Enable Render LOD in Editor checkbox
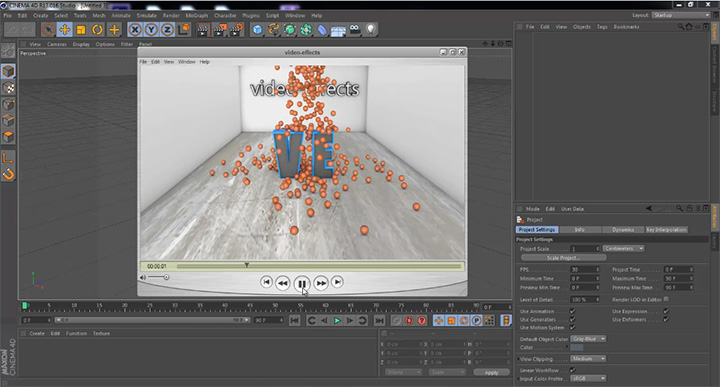Viewport: 720px width, 387px height. (x=666, y=299)
